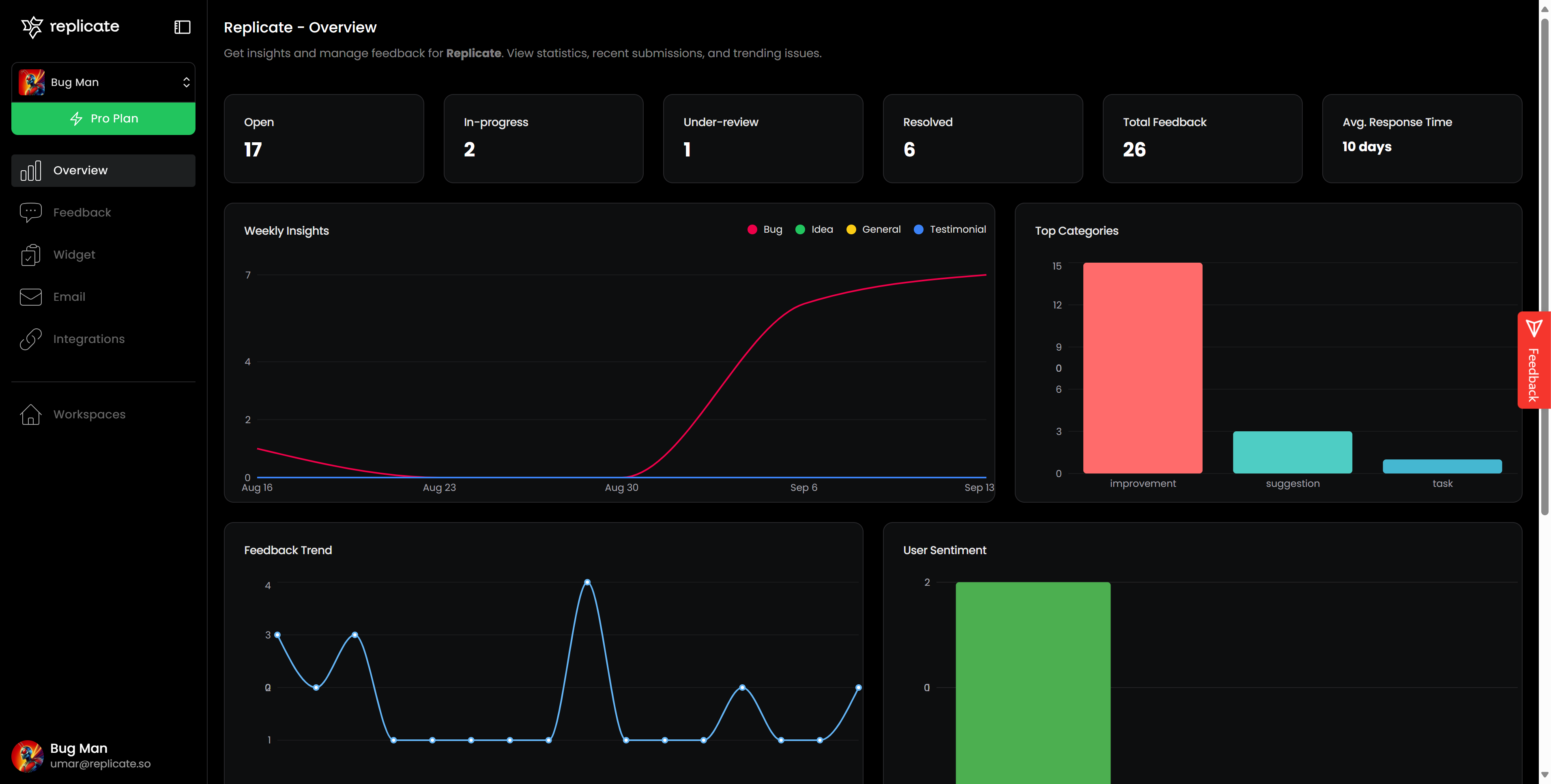Collapse the sidebar with panel icon
This screenshot has height=784, width=1551.
pyautogui.click(x=183, y=27)
